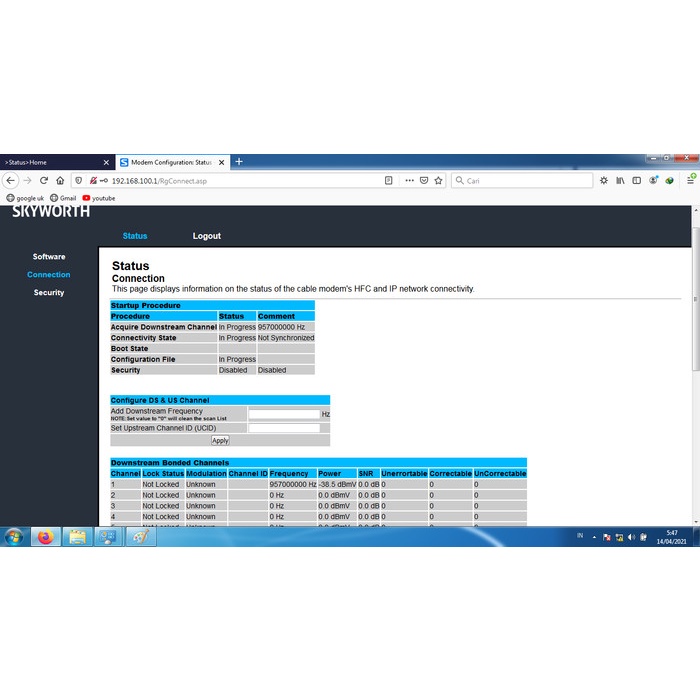
Task: Click the address bar URL 192.168.100.1
Action: 159,181
